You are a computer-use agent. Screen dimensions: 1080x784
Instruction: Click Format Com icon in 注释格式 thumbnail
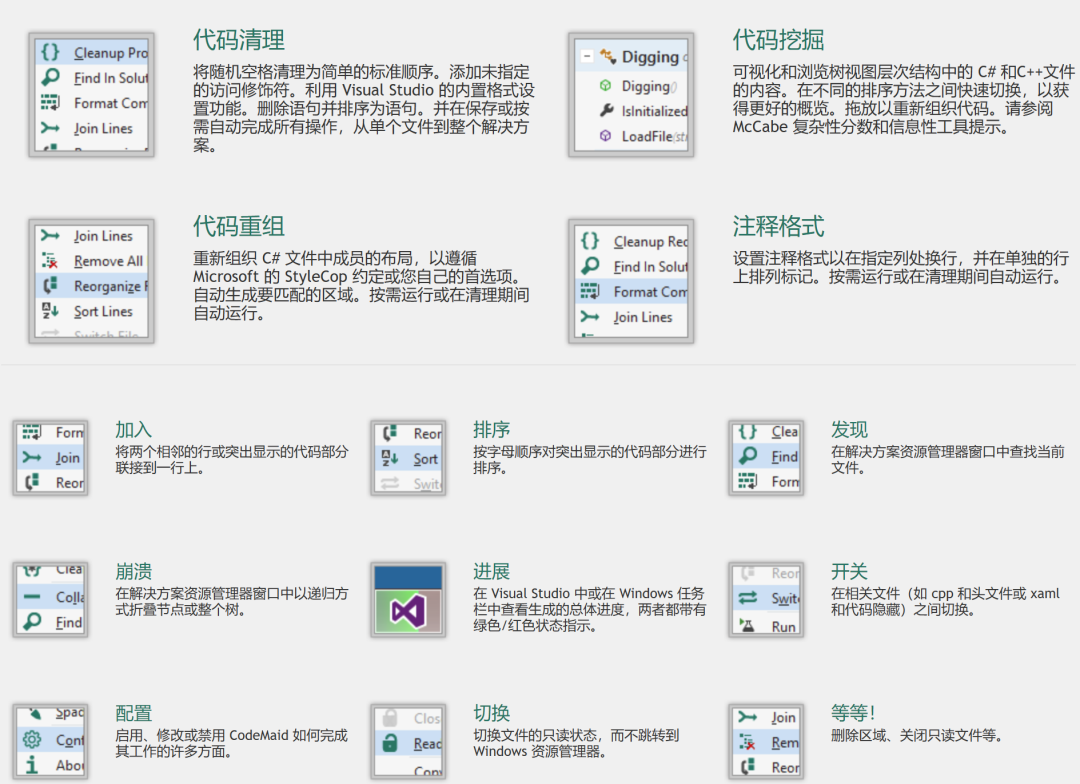590,291
